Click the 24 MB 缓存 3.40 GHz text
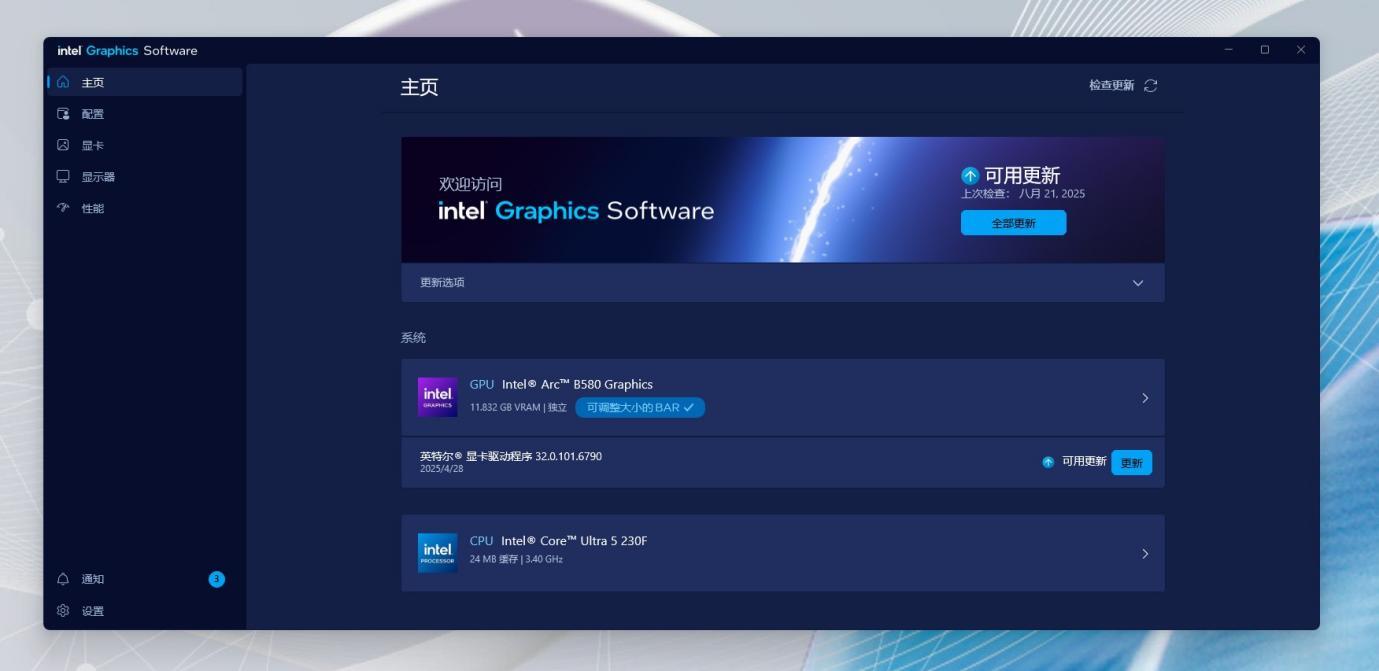Image resolution: width=1379 pixels, height=671 pixels. tap(516, 559)
